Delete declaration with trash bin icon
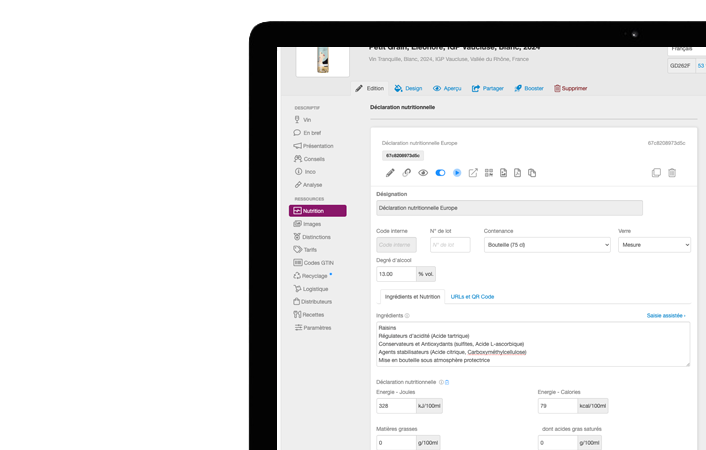This screenshot has width=706, height=450. [x=672, y=173]
